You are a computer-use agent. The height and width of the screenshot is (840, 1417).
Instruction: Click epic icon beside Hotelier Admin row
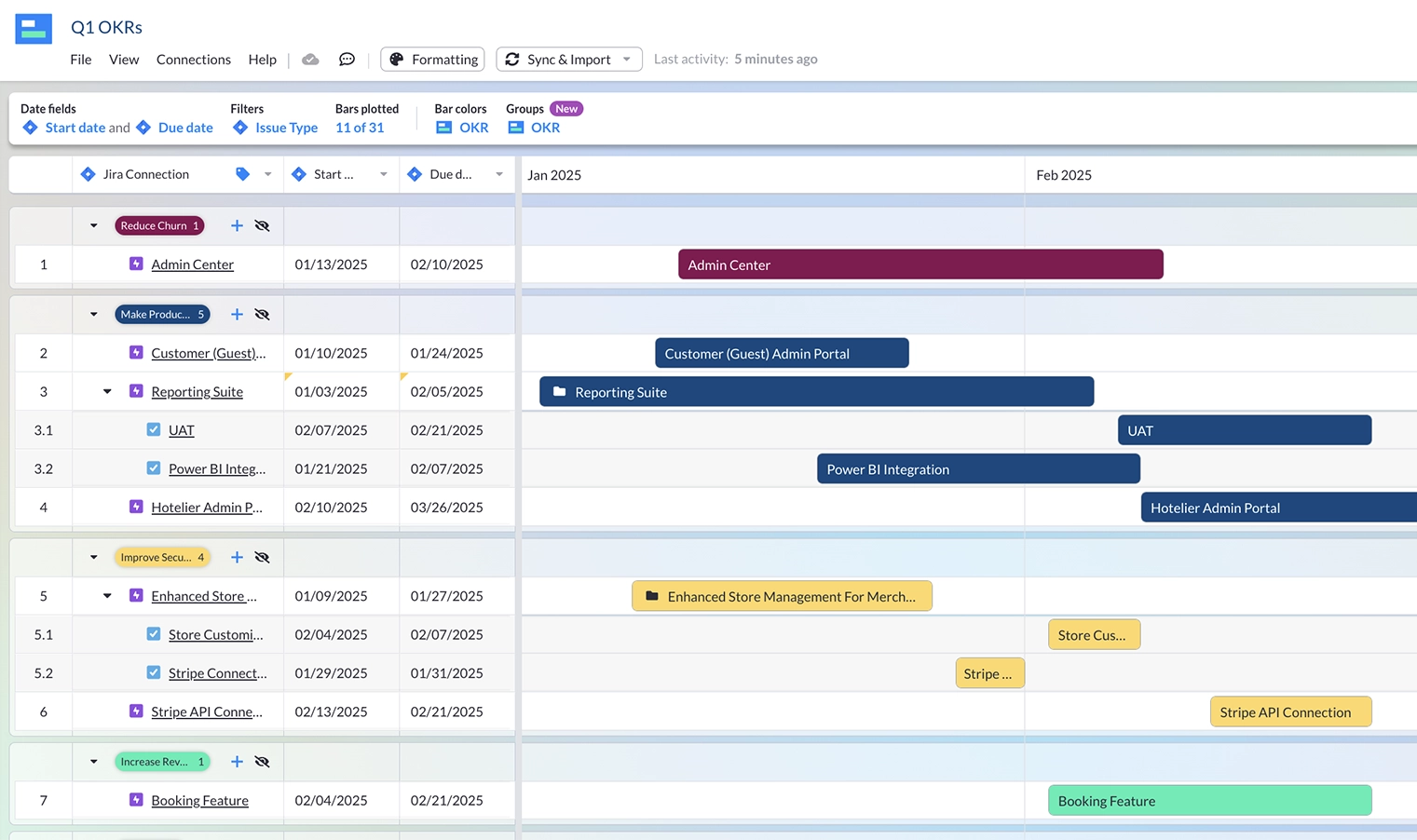(136, 507)
